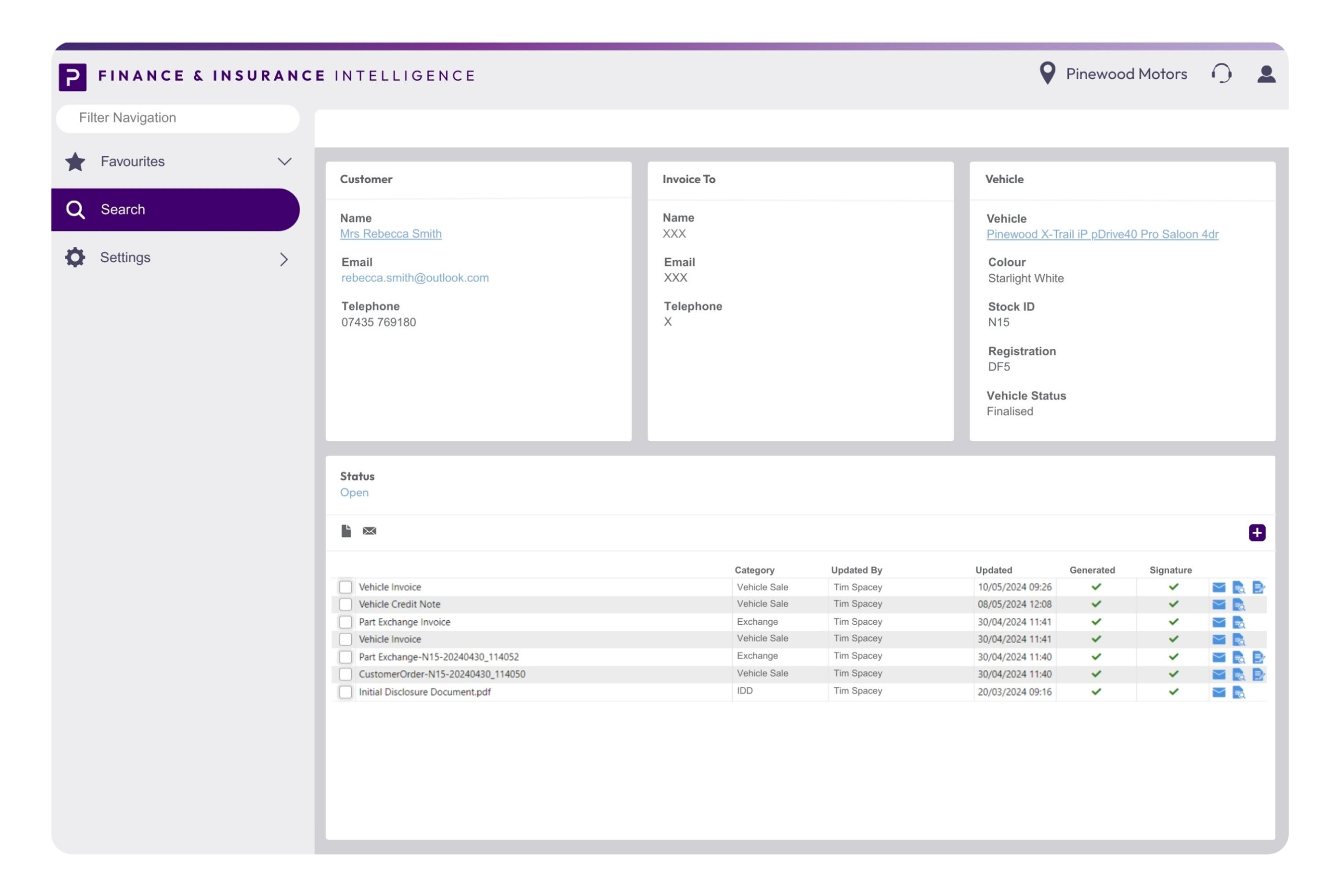Tick the Vehicle Credit Note checkbox
Screen dimensions: 1340x896
click(x=345, y=604)
